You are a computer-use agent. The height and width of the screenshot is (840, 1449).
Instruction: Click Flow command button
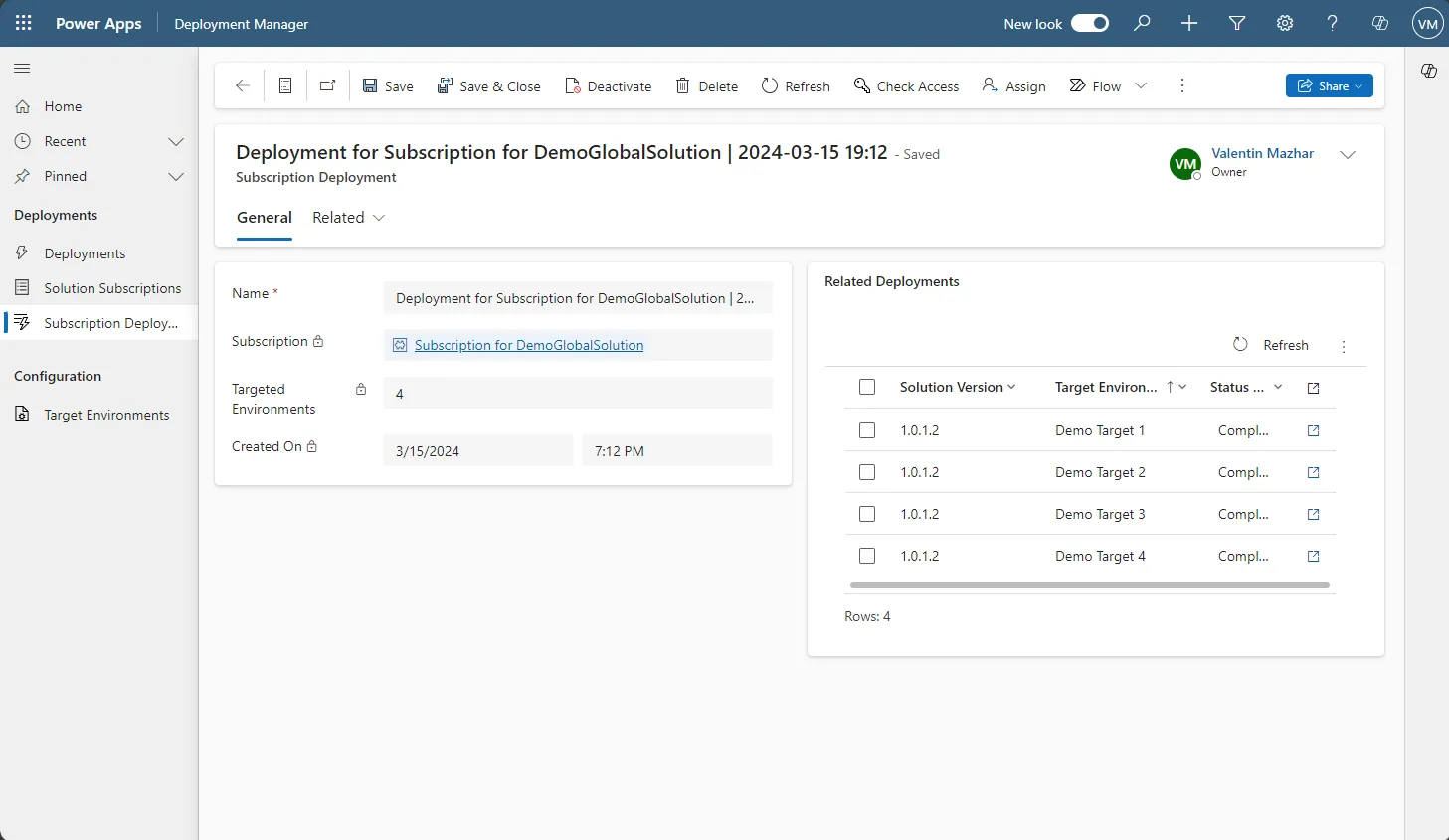point(1095,86)
